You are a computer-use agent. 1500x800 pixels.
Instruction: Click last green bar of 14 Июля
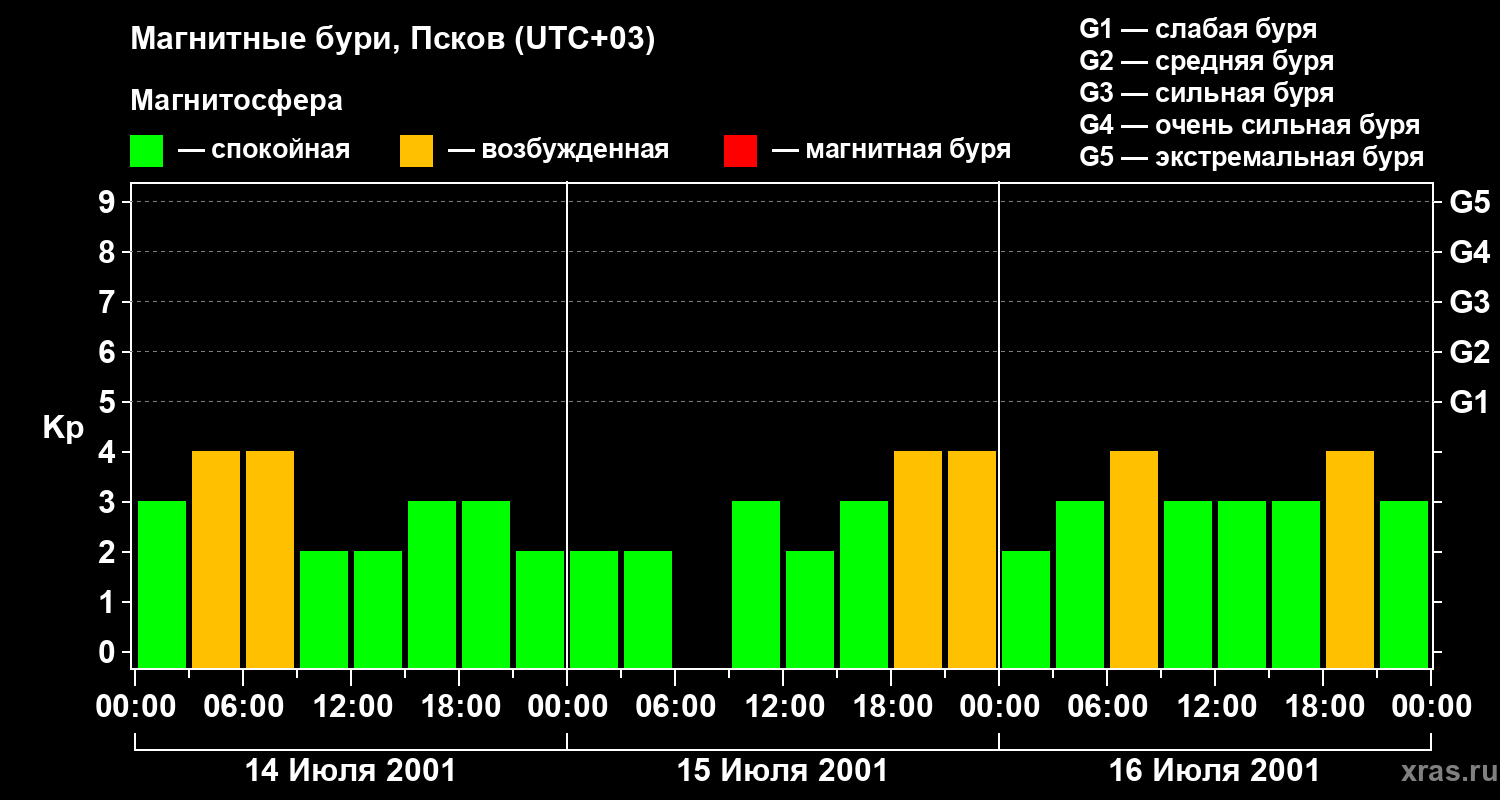click(540, 609)
